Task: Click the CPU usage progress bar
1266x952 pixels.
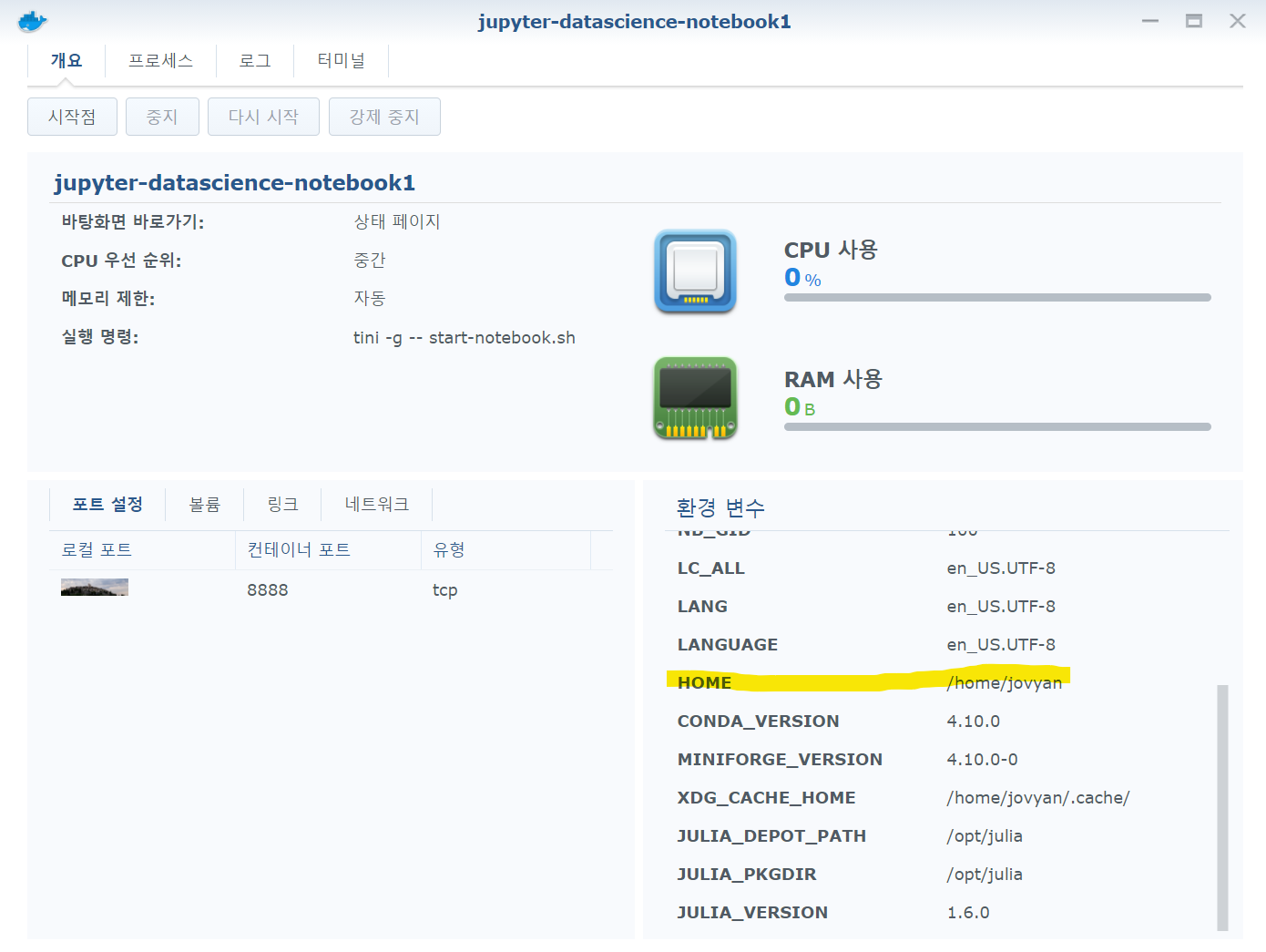Action: click(x=997, y=297)
